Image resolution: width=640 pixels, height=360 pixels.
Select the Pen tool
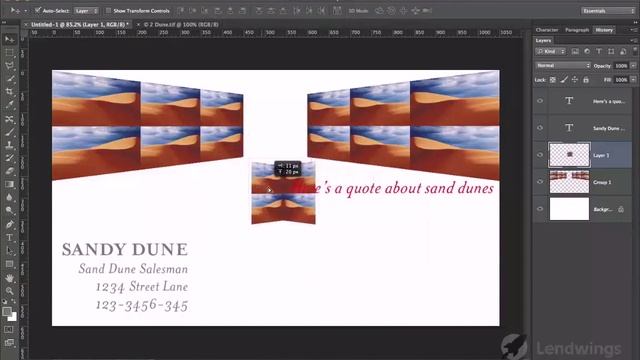[x=9, y=224]
